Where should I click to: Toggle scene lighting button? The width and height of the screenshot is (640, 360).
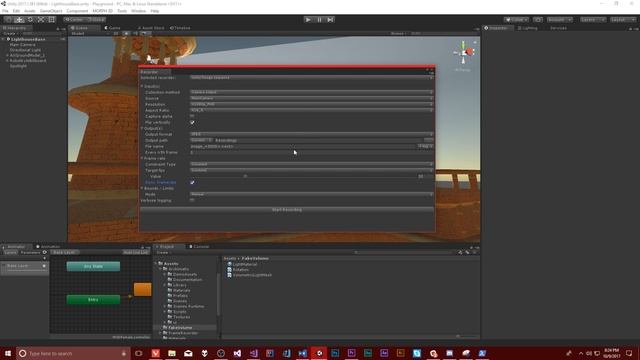126,33
